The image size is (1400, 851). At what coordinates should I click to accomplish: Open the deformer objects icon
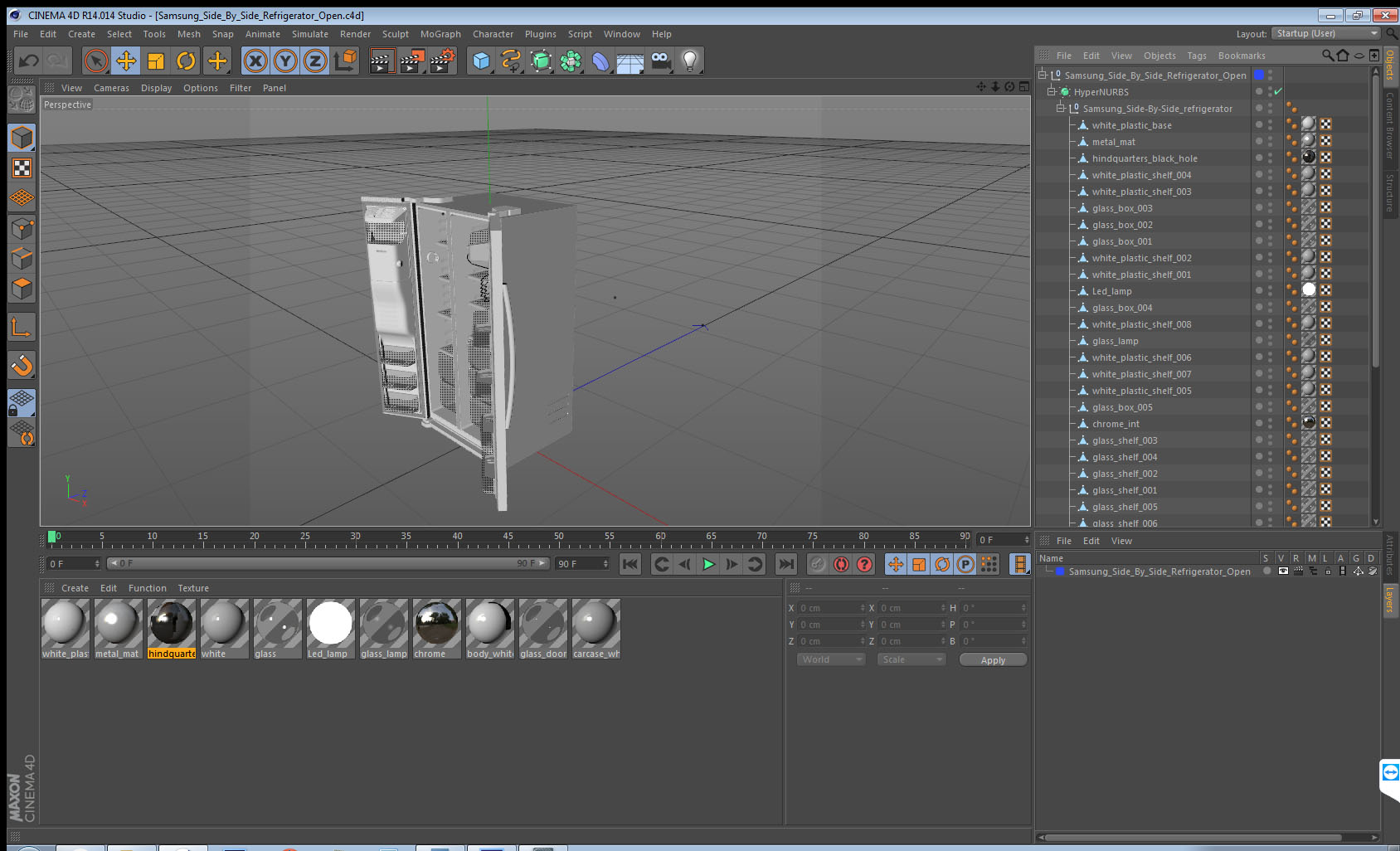click(600, 61)
